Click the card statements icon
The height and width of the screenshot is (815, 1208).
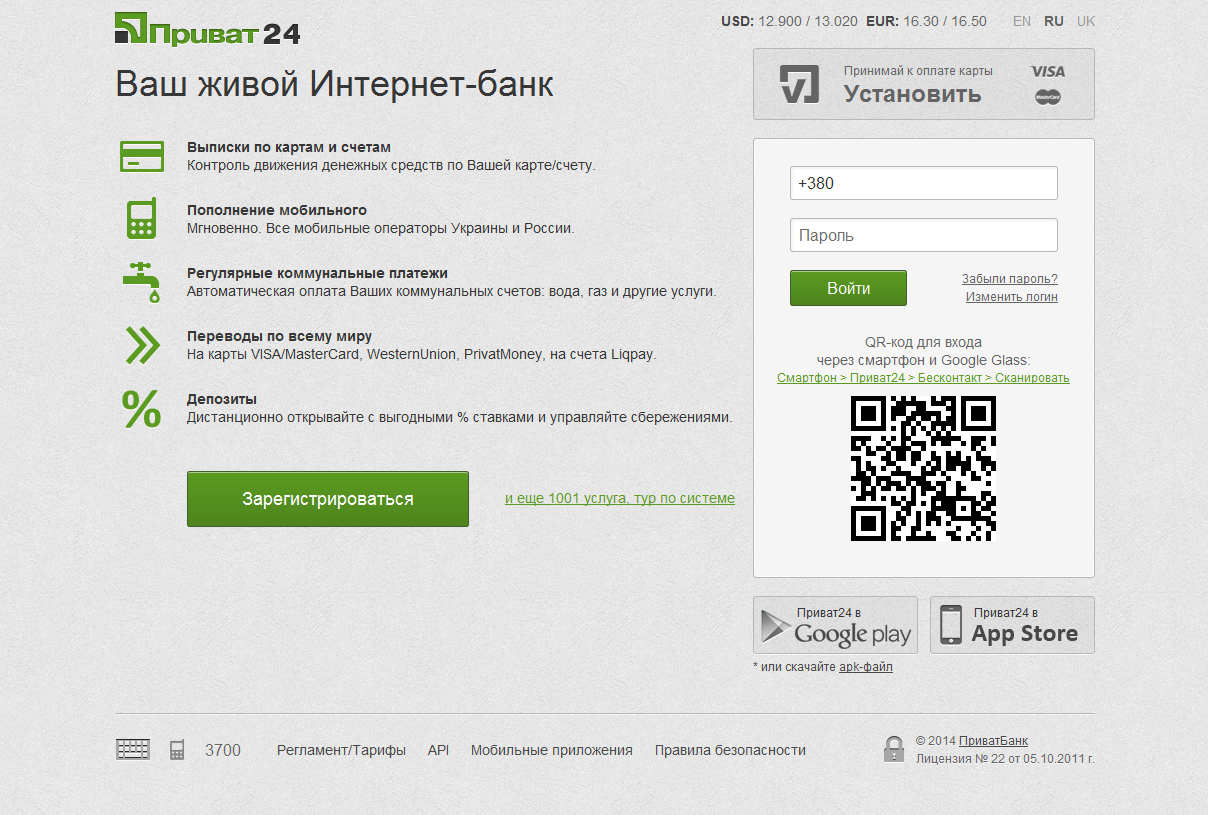[x=142, y=156]
